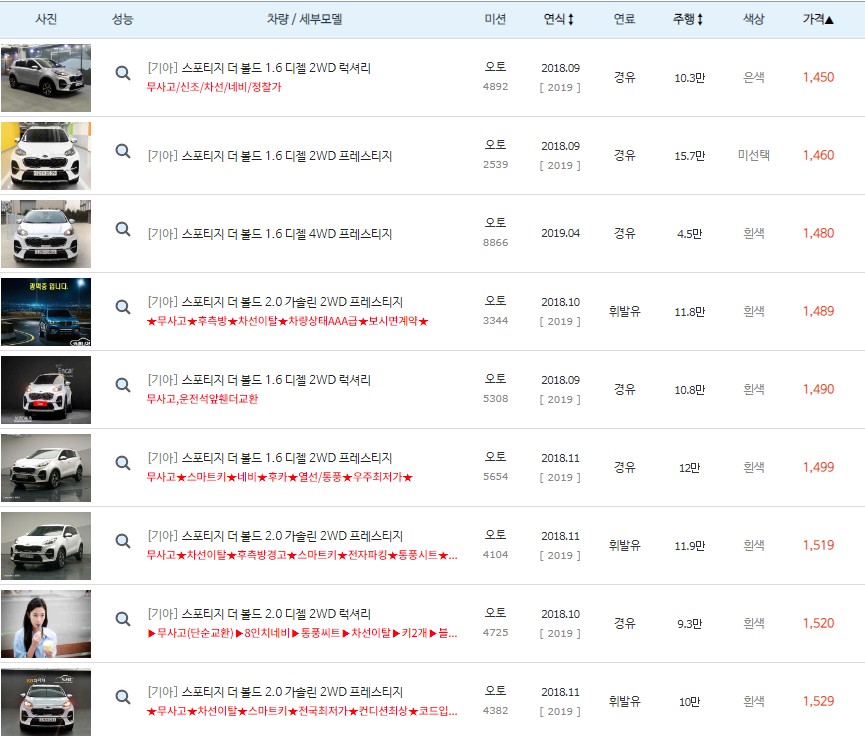Click the price 1,499
This screenshot has height=740, width=865.
tap(818, 467)
